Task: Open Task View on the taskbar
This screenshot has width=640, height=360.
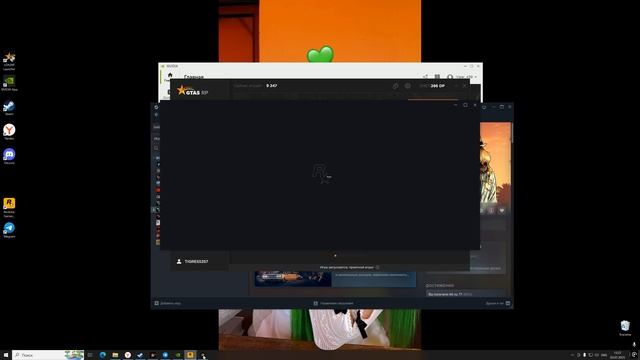Action: point(90,355)
